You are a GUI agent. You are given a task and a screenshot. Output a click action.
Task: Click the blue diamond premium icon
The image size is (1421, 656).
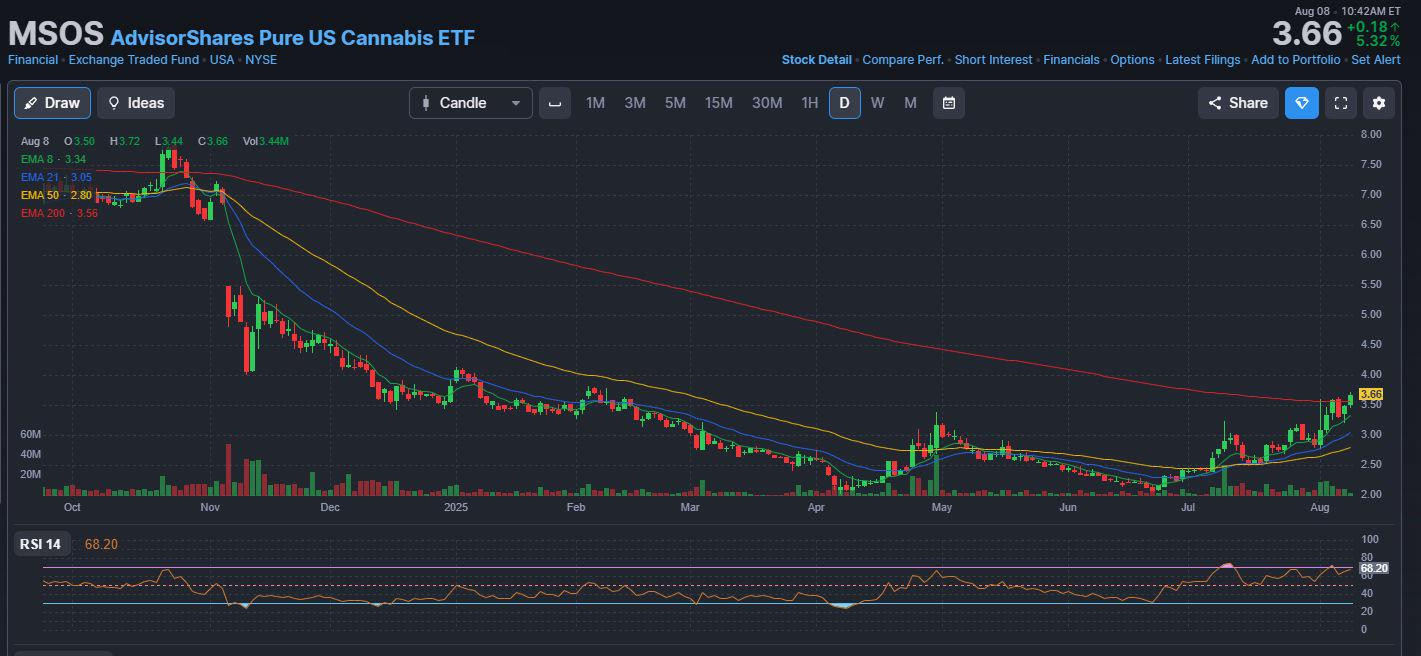point(1302,103)
